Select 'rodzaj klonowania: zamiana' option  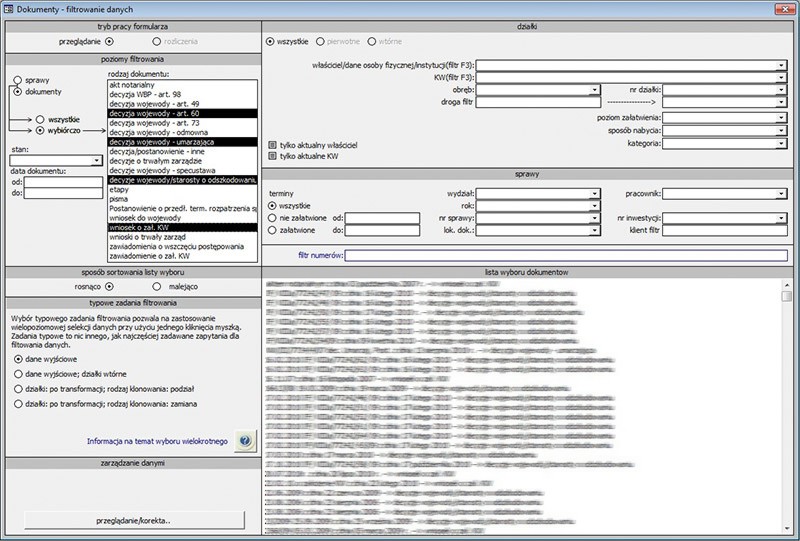click(18, 404)
